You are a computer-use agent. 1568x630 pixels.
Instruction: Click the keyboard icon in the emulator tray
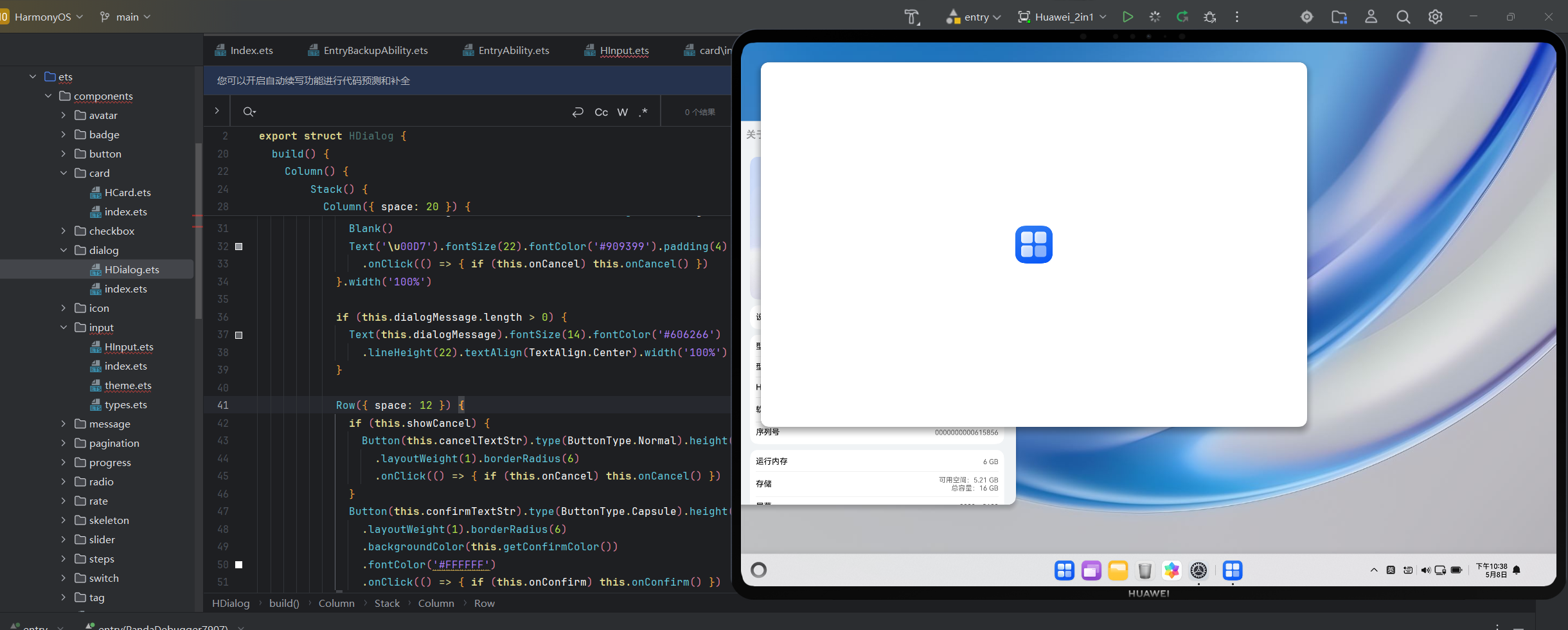pyautogui.click(x=1408, y=570)
